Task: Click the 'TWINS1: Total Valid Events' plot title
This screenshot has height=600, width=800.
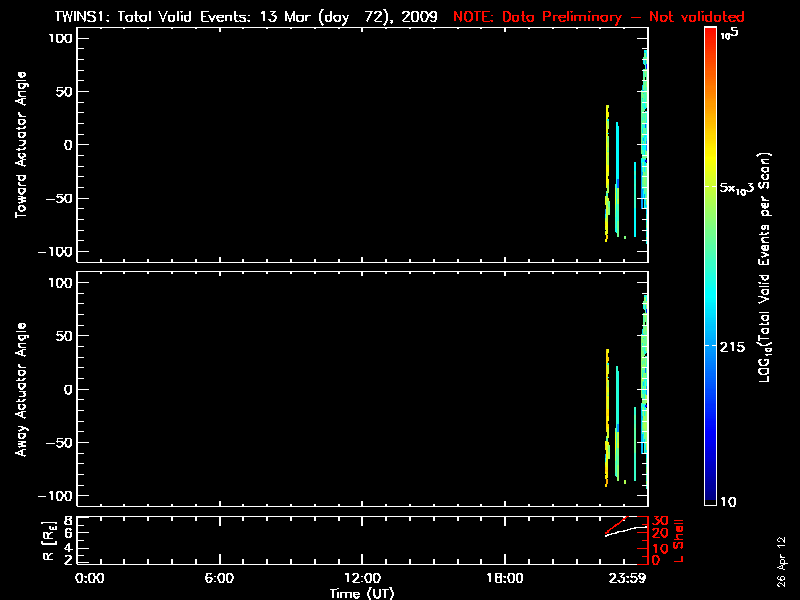Action: (x=245, y=17)
